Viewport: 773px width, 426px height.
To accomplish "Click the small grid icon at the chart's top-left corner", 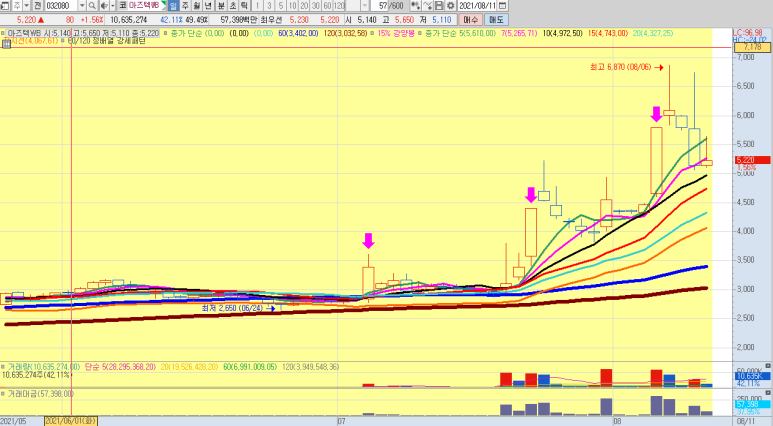I will pyautogui.click(x=6, y=43).
